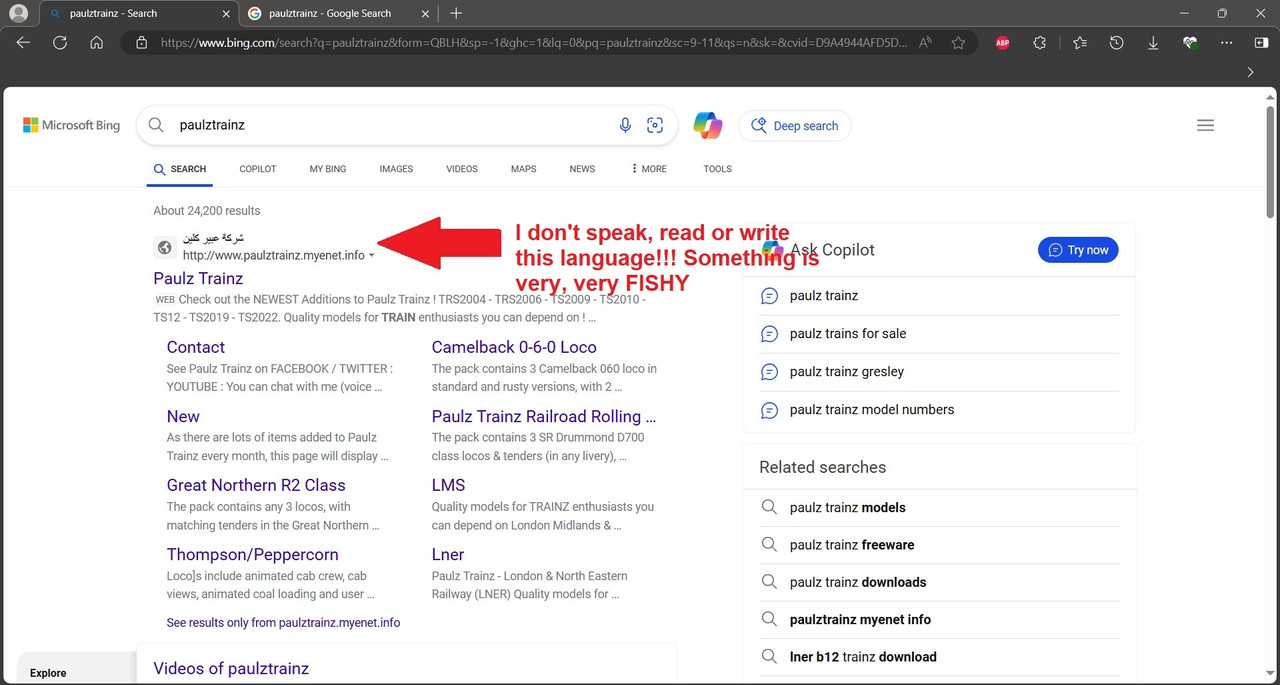Screen dimensions: 1280x685
Task: Open the Contact sublink
Action: tap(196, 347)
